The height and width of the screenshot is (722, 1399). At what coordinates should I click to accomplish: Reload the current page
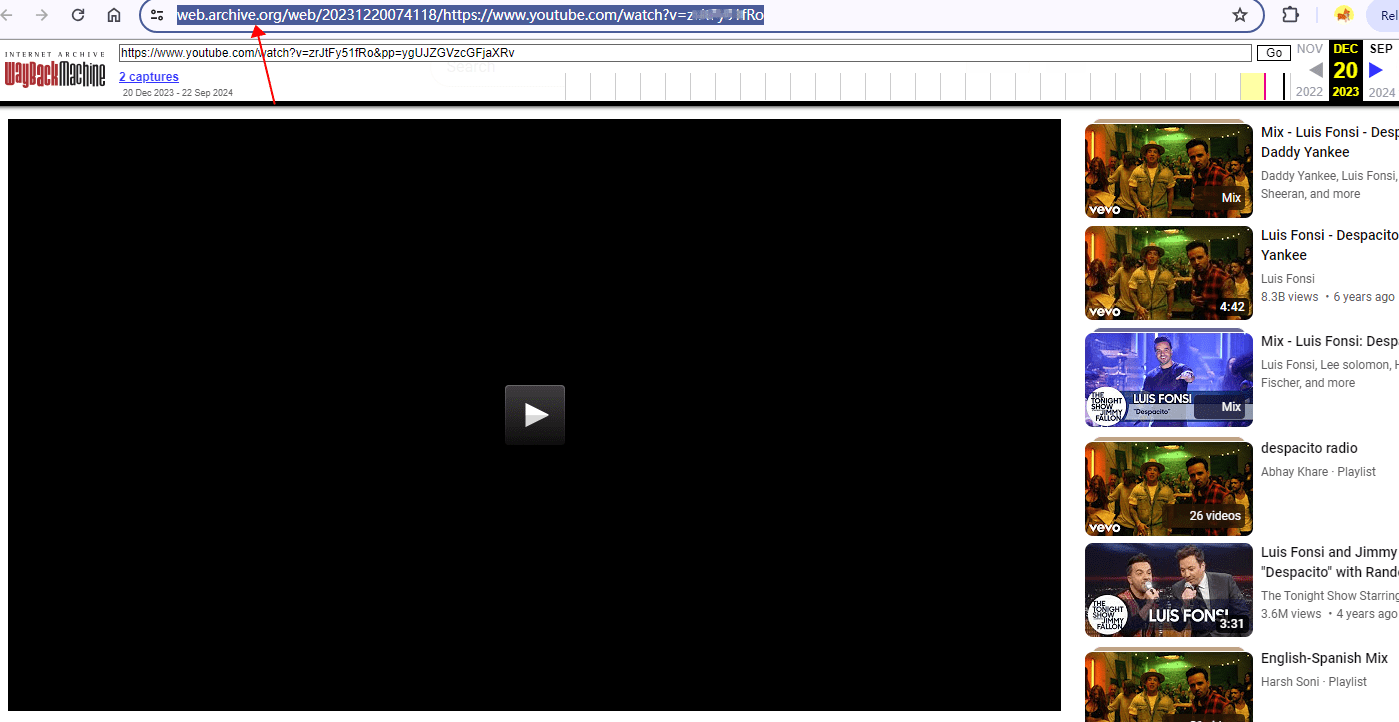pyautogui.click(x=78, y=15)
